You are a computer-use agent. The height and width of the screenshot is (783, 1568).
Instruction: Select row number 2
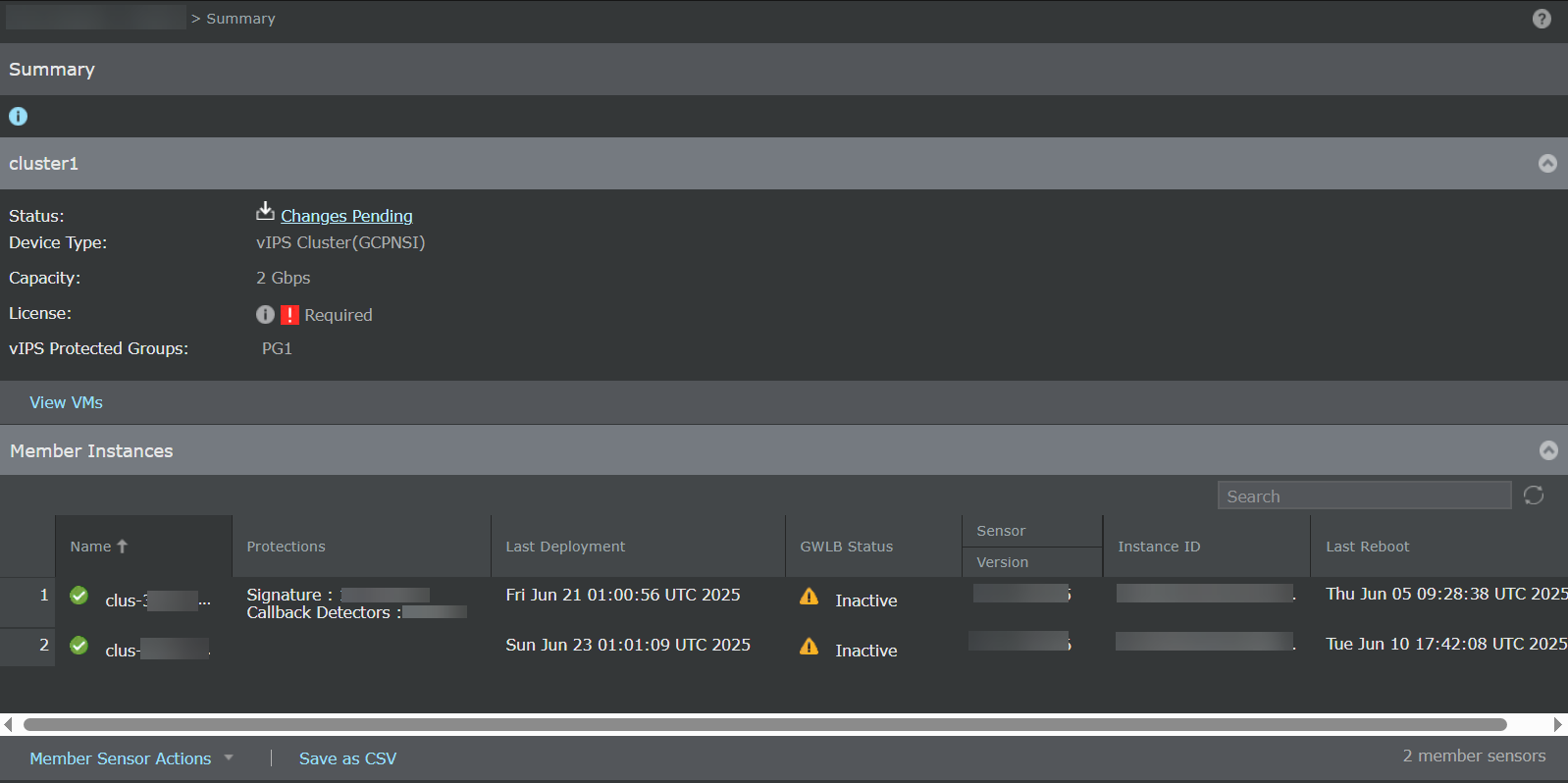pyautogui.click(x=44, y=645)
